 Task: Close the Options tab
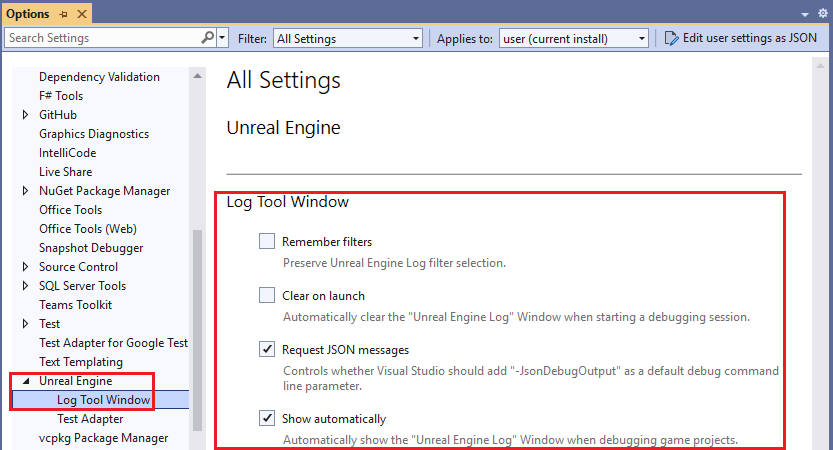[81, 14]
